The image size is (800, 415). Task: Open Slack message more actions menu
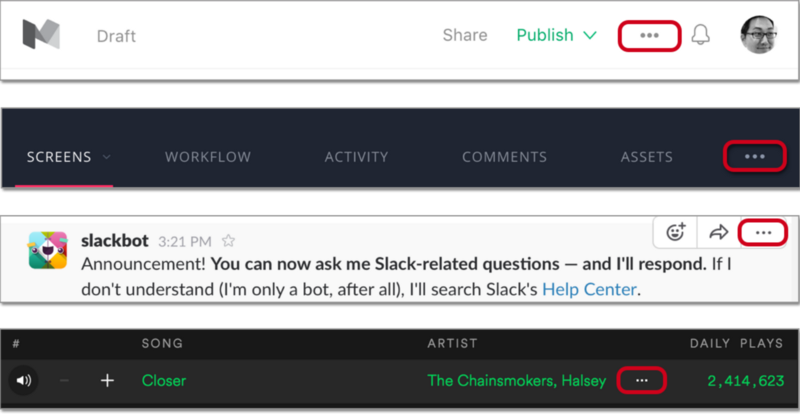(763, 232)
